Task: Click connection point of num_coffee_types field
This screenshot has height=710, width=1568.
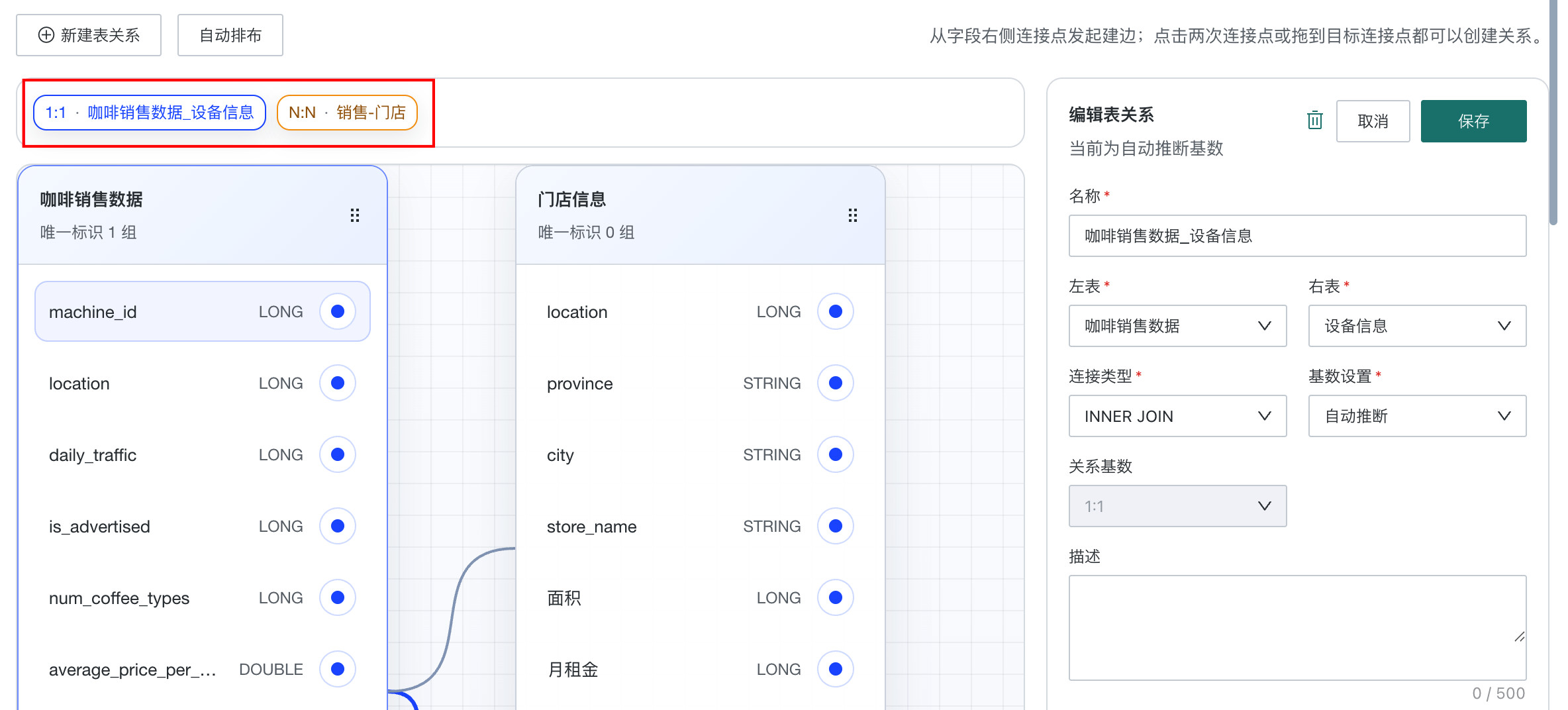Action: click(338, 597)
